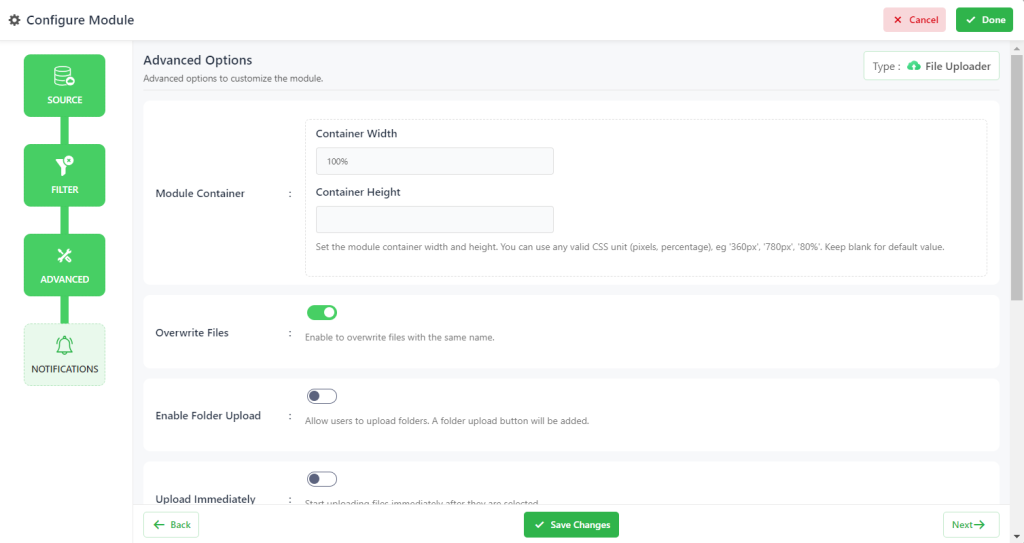Click the Container Height input field
This screenshot has height=543, width=1024.
click(434, 220)
